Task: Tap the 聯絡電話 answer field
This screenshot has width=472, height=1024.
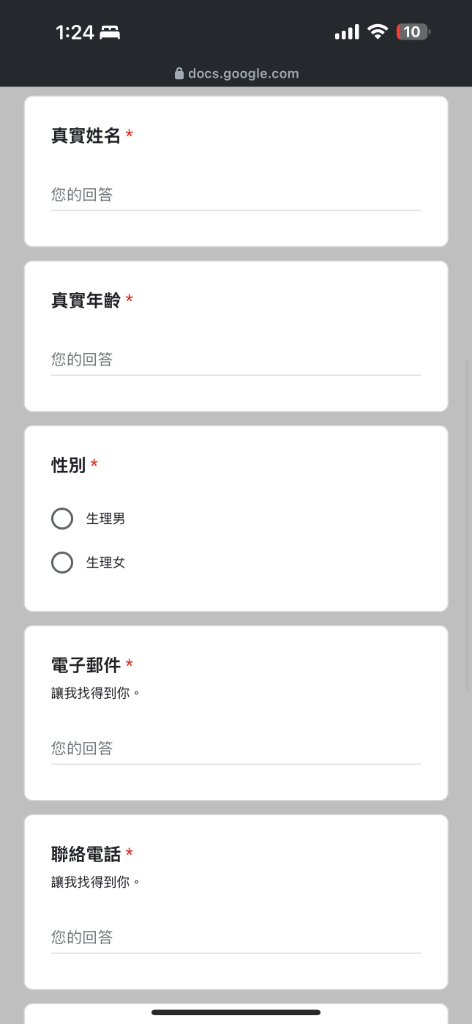Action: pos(236,938)
